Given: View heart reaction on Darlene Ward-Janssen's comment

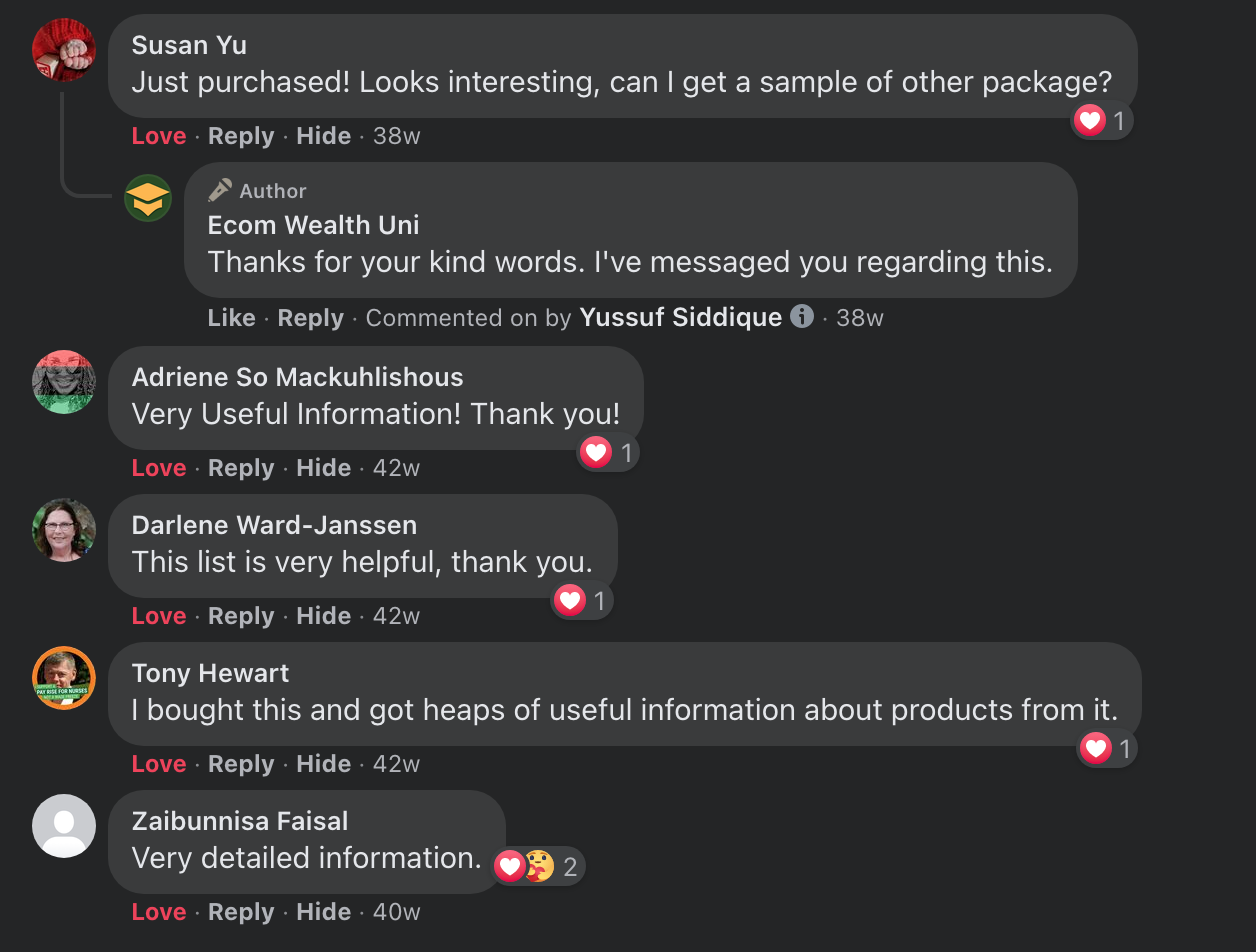Looking at the screenshot, I should click(570, 601).
